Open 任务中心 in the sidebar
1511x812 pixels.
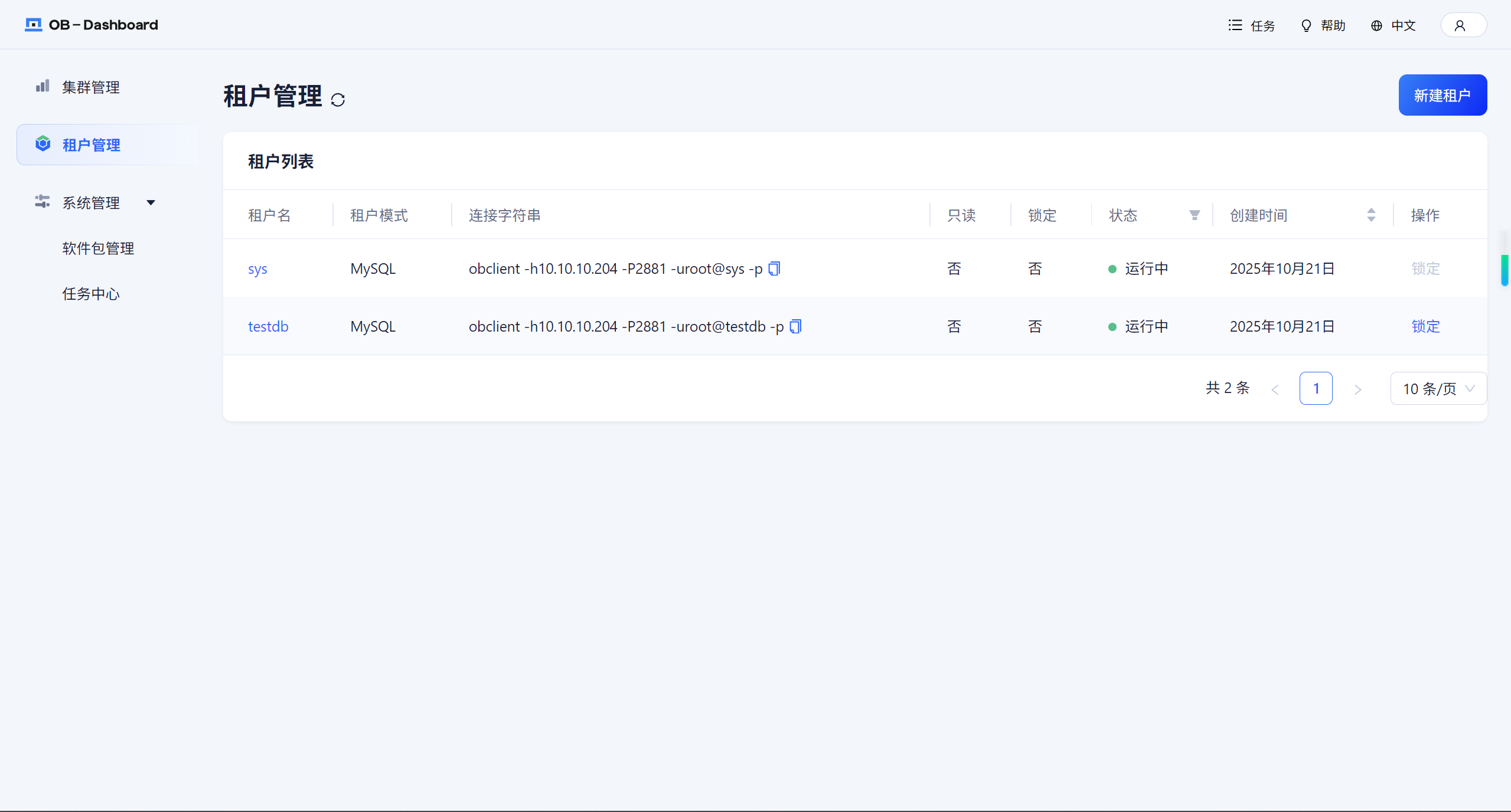coord(91,294)
